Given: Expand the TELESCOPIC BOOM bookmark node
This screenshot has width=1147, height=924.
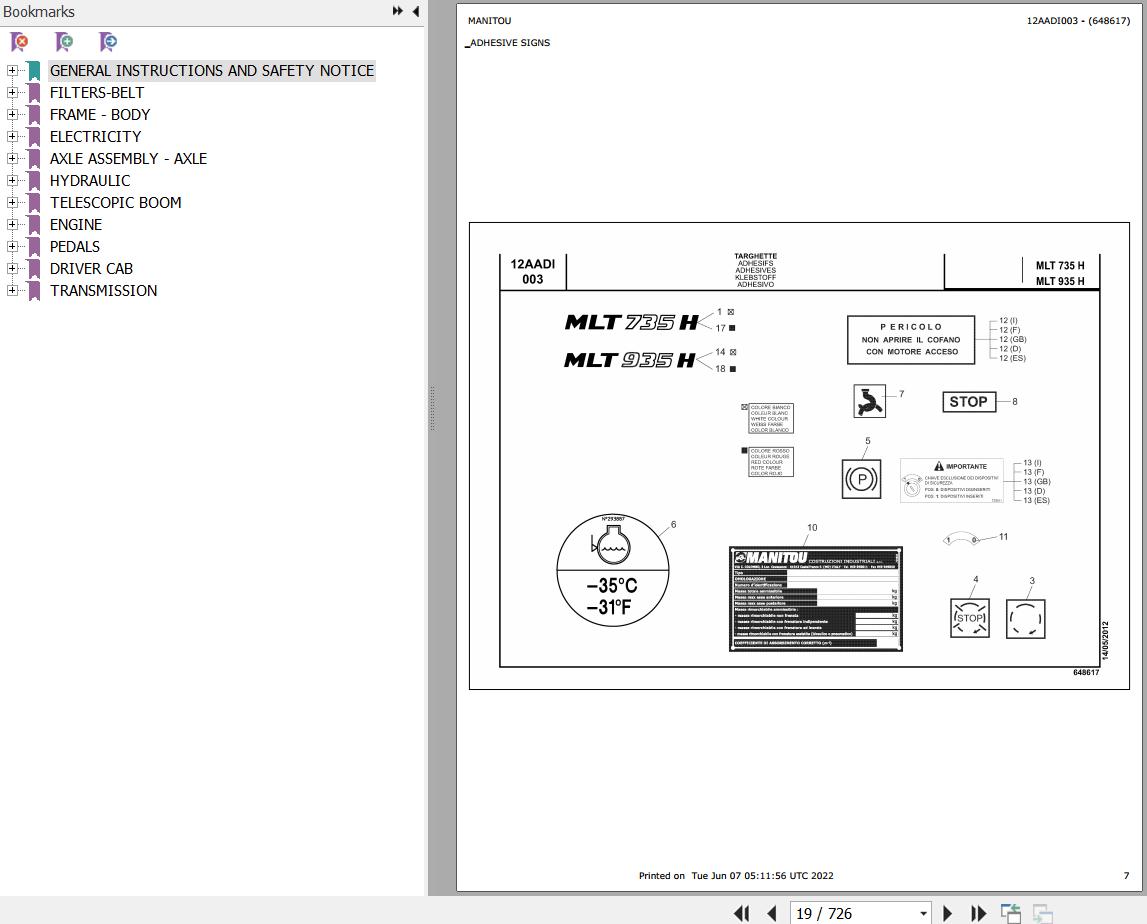Looking at the screenshot, I should 12,202.
